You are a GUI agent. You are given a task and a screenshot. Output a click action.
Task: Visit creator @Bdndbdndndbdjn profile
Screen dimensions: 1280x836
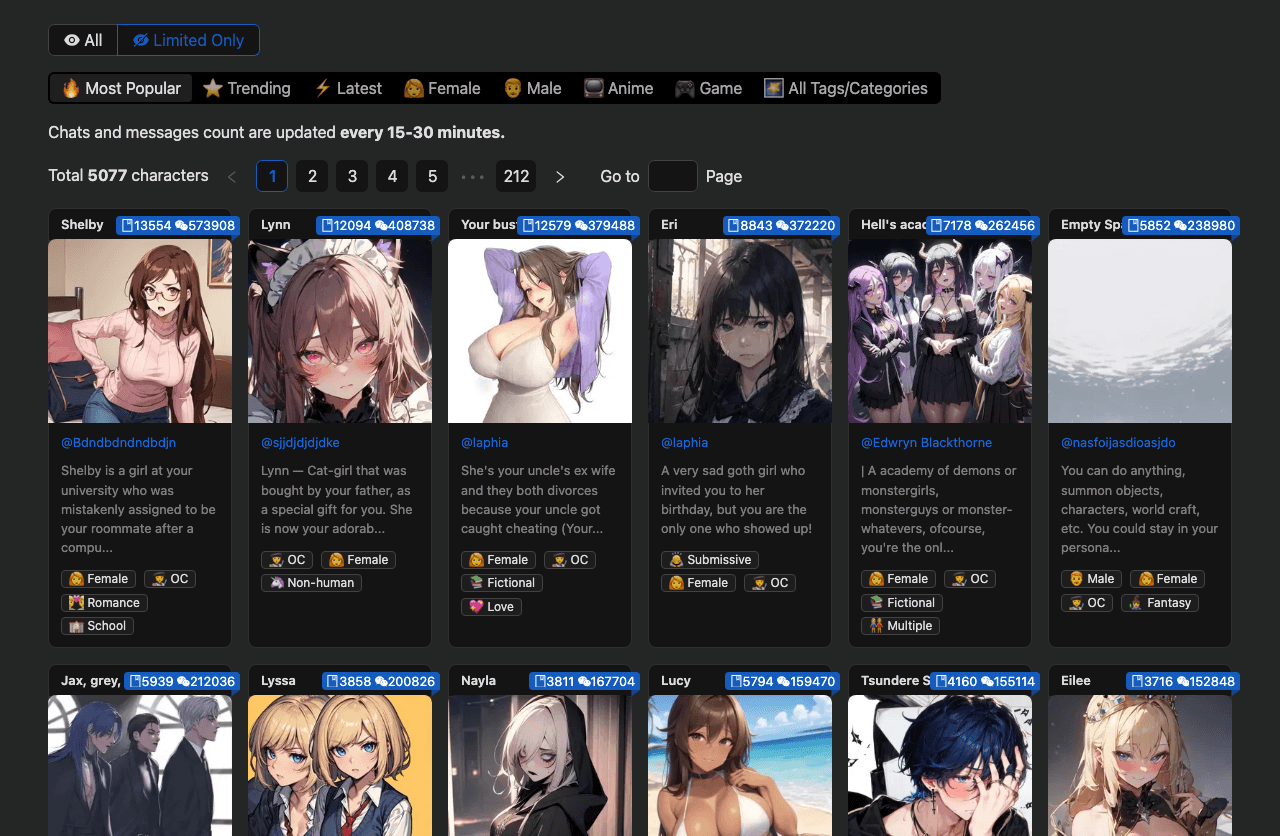tap(119, 442)
